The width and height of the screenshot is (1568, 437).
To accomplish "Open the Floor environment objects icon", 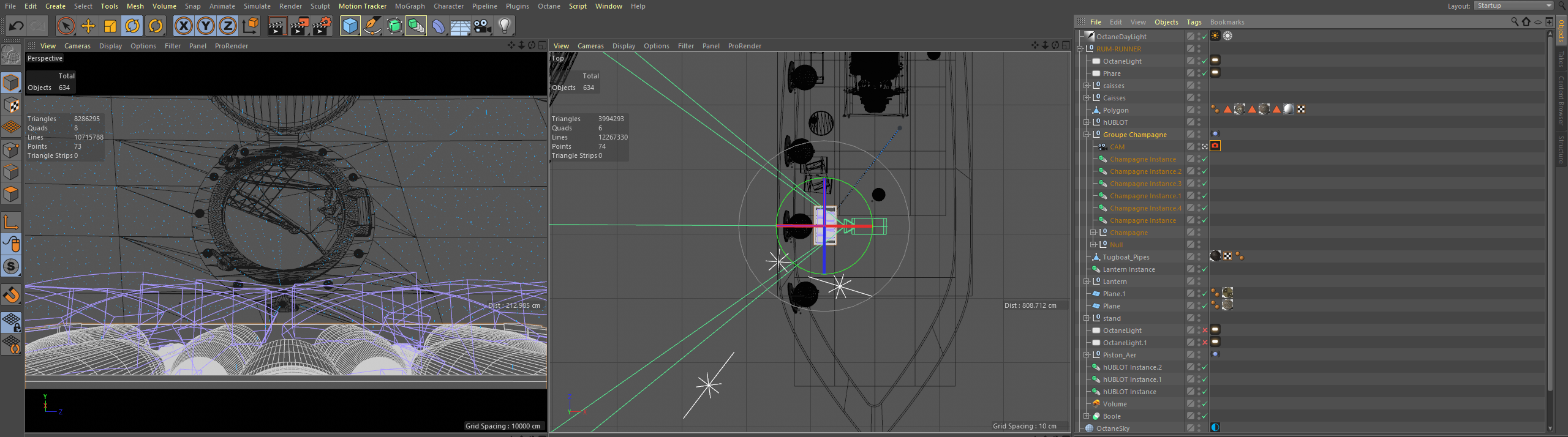I will [460, 26].
